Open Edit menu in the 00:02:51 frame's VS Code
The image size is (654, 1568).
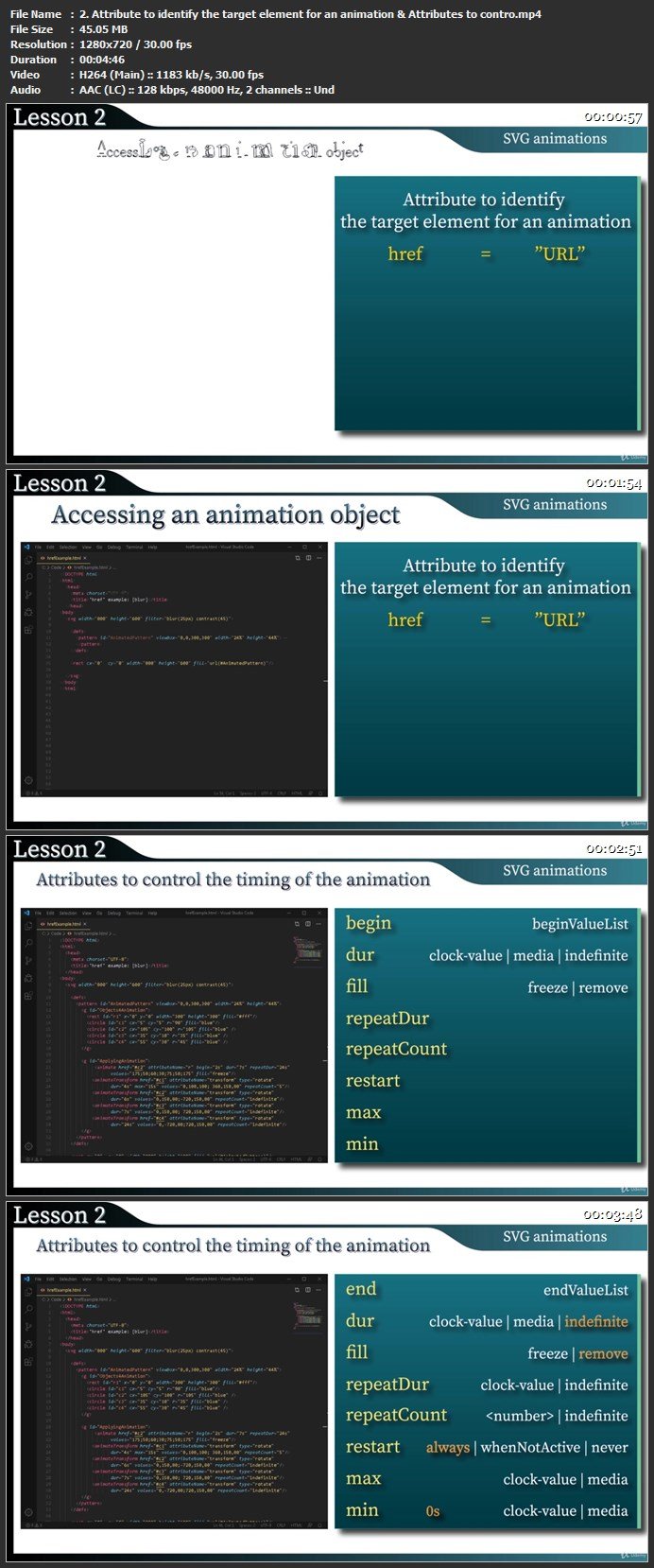click(x=50, y=914)
